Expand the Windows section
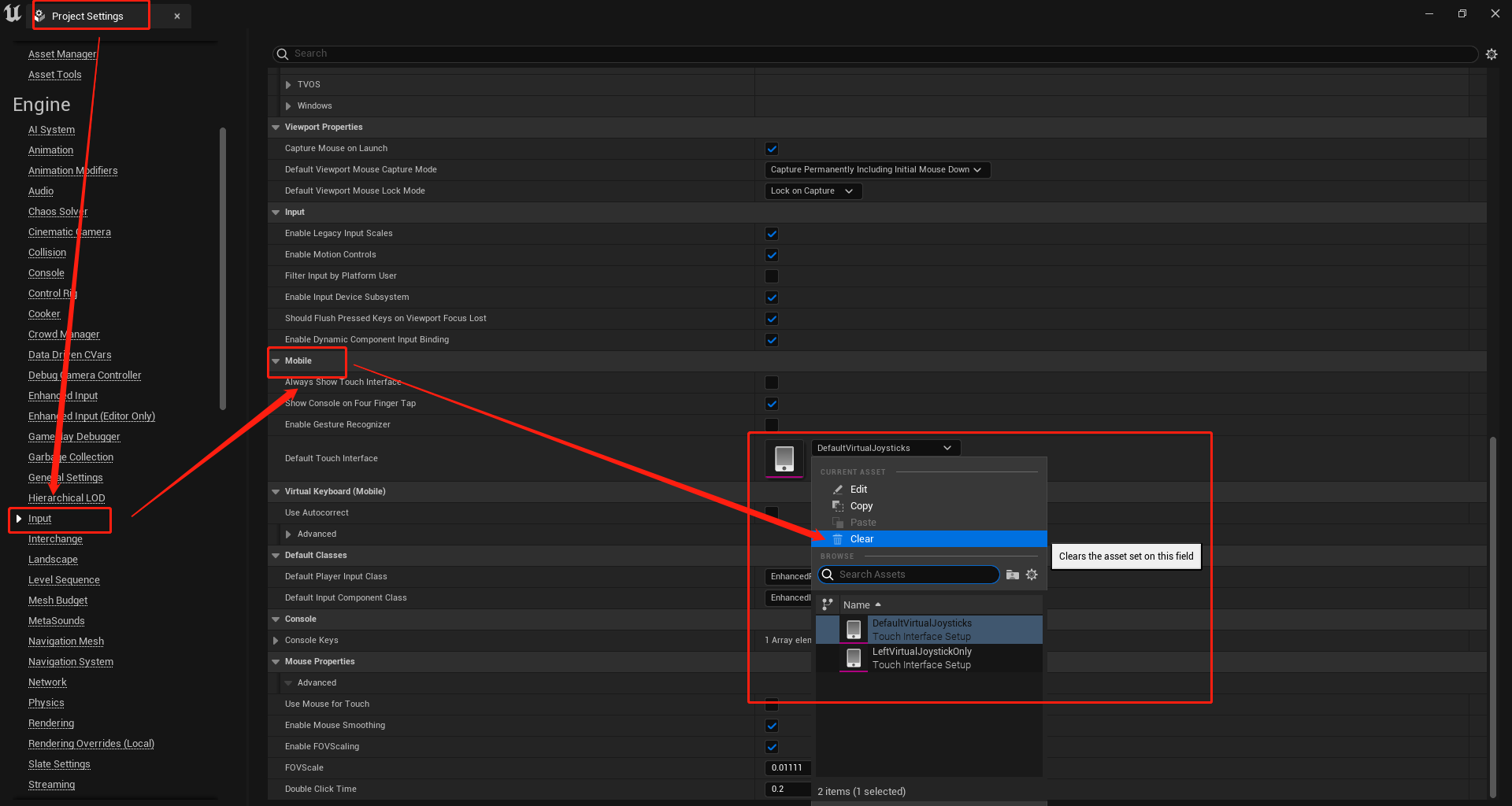Viewport: 1512px width, 806px height. (288, 105)
